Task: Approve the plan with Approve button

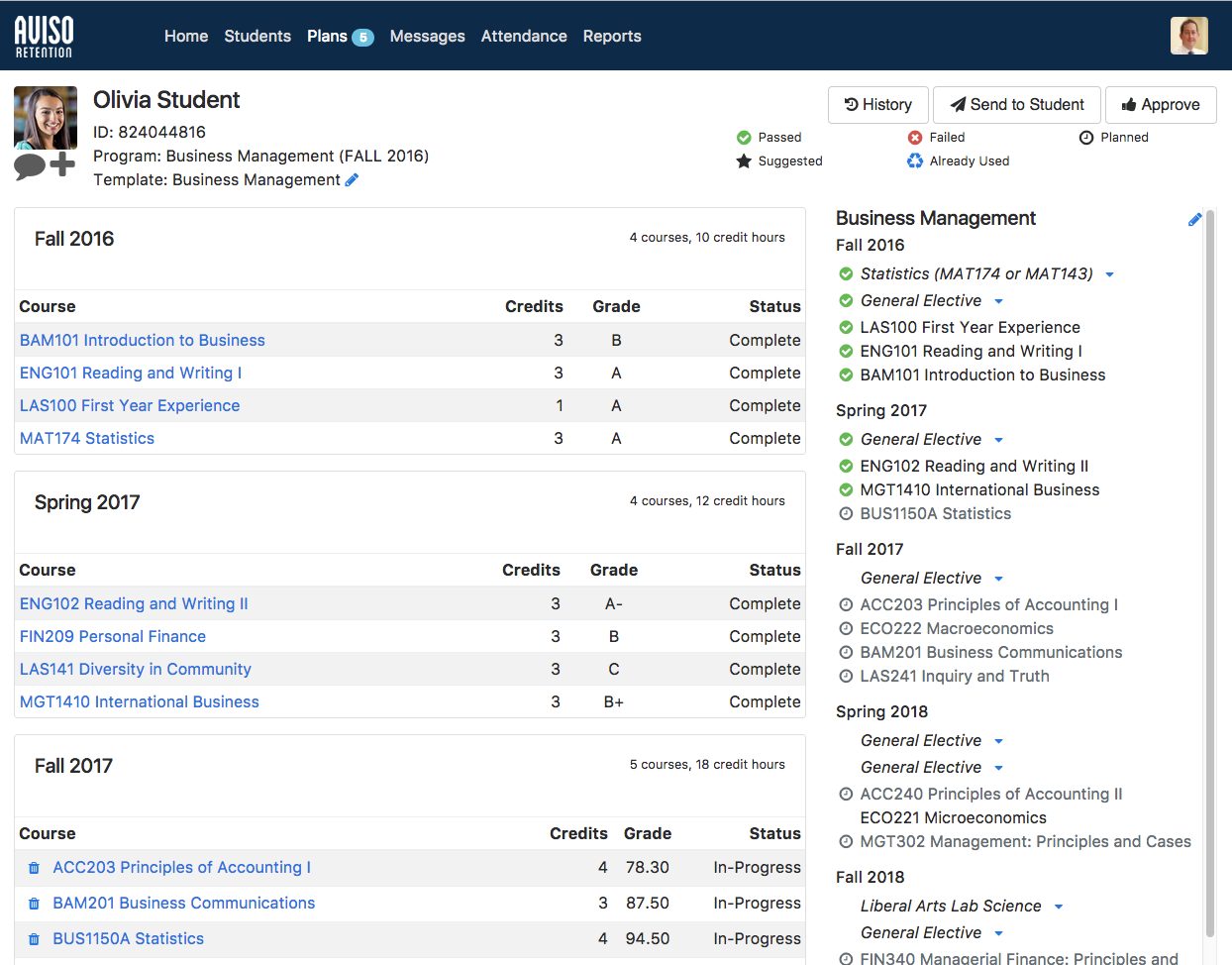Action: click(1161, 105)
